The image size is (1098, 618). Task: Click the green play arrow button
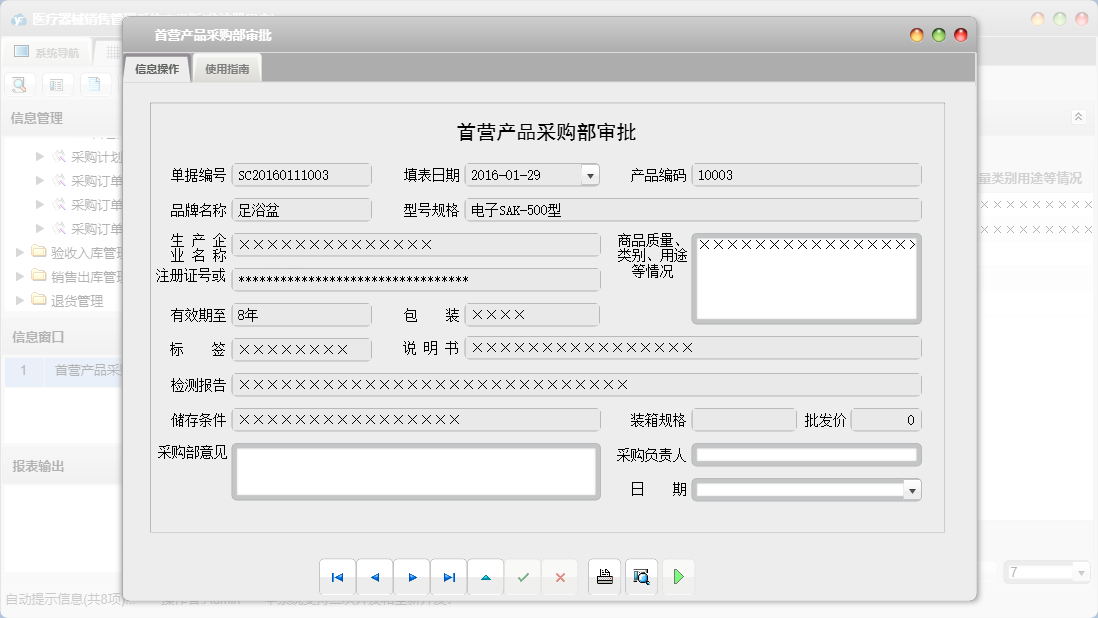[678, 577]
